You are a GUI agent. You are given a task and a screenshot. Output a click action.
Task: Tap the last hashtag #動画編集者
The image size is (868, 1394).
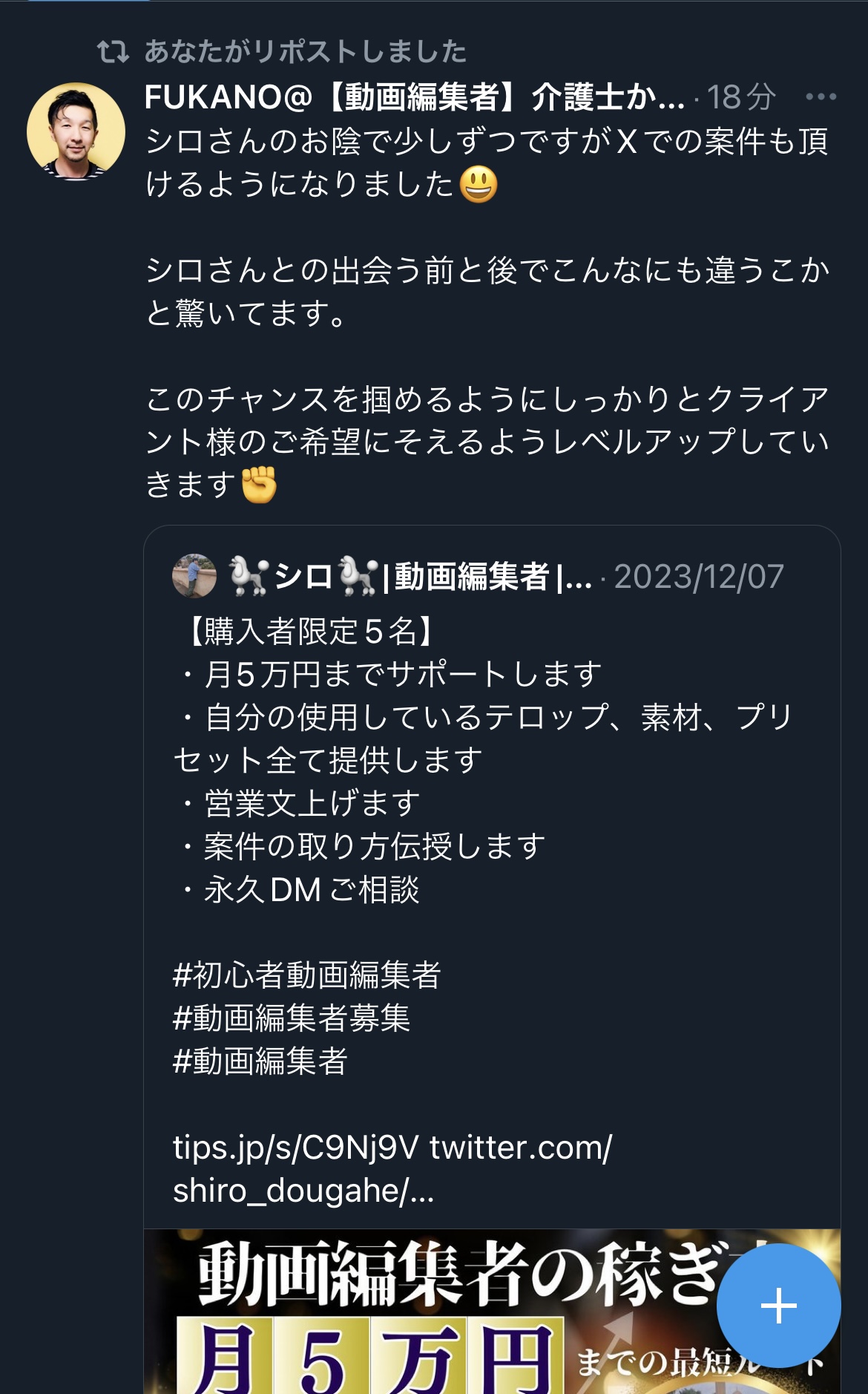pyautogui.click(x=260, y=1061)
